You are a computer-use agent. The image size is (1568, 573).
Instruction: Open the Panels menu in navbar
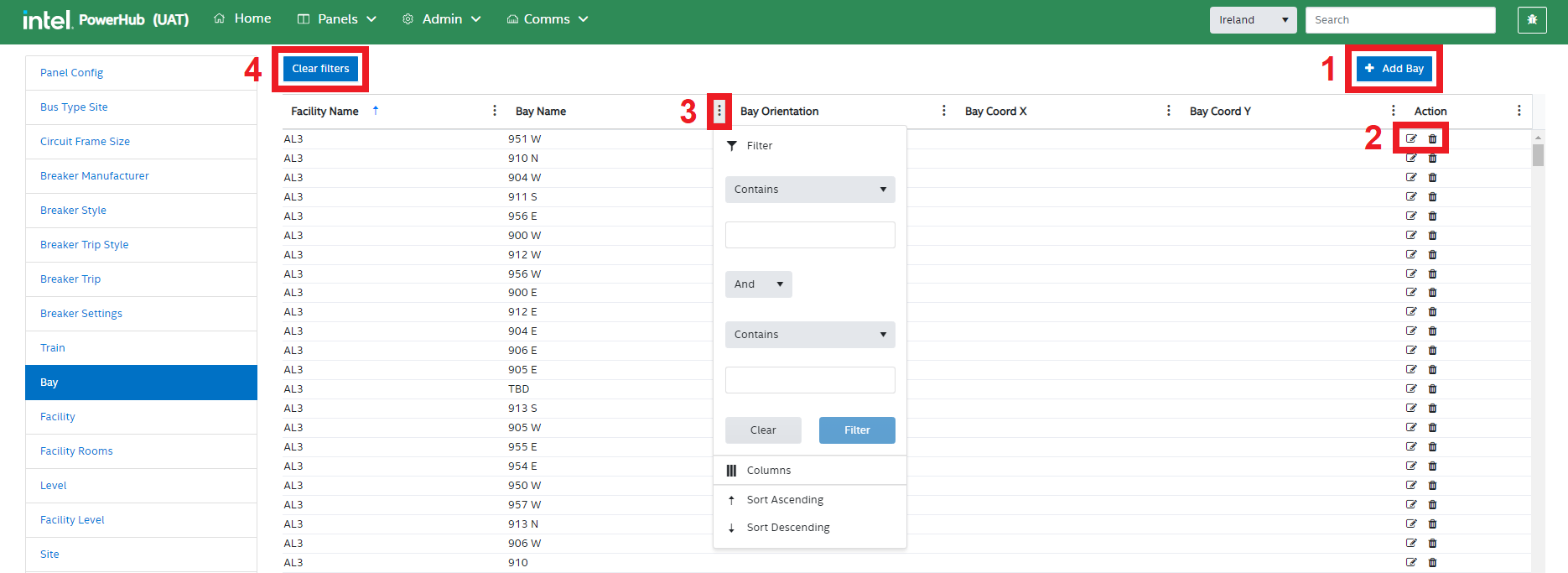(337, 19)
